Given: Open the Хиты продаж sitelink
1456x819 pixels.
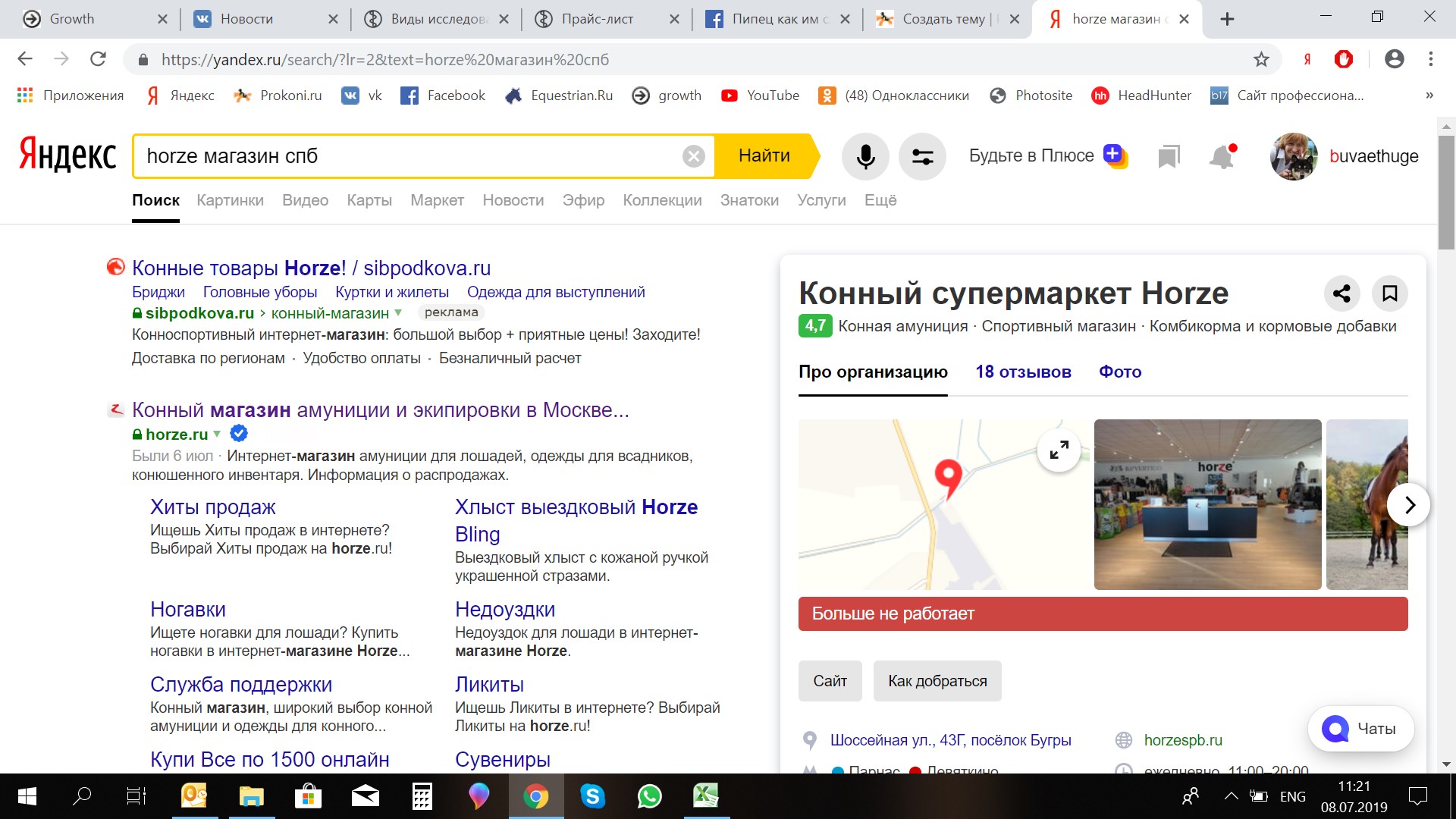Looking at the screenshot, I should pos(212,507).
